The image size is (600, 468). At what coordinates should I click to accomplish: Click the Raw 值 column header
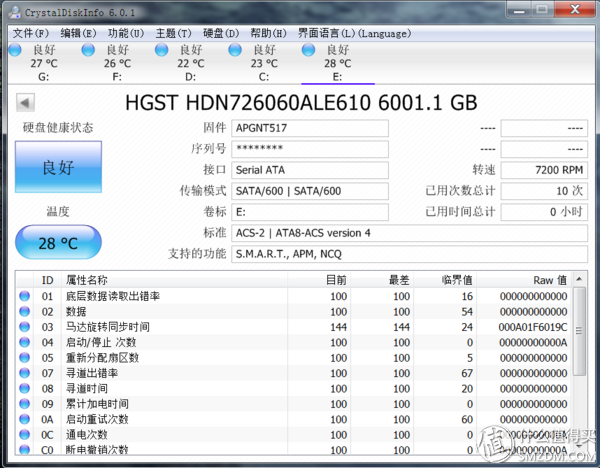tap(524, 280)
